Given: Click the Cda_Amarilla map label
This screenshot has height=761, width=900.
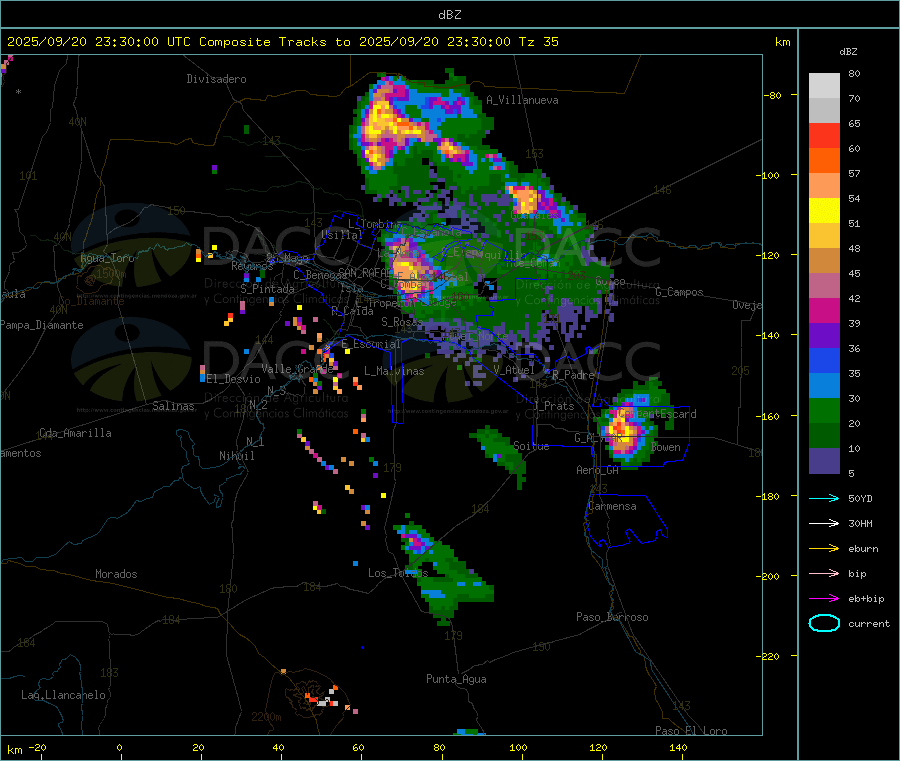Looking at the screenshot, I should click(x=75, y=433).
